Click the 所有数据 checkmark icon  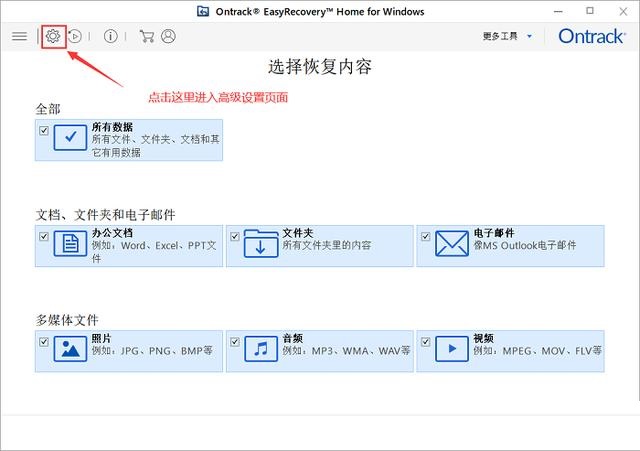point(70,138)
